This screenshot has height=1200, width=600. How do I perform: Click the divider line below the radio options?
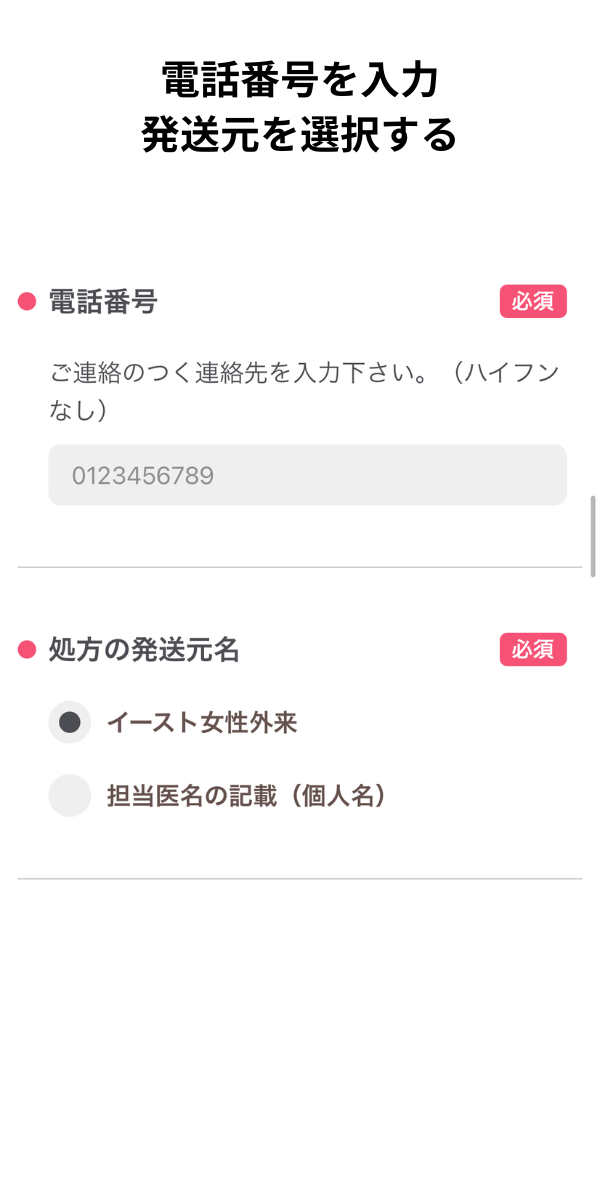(300, 879)
